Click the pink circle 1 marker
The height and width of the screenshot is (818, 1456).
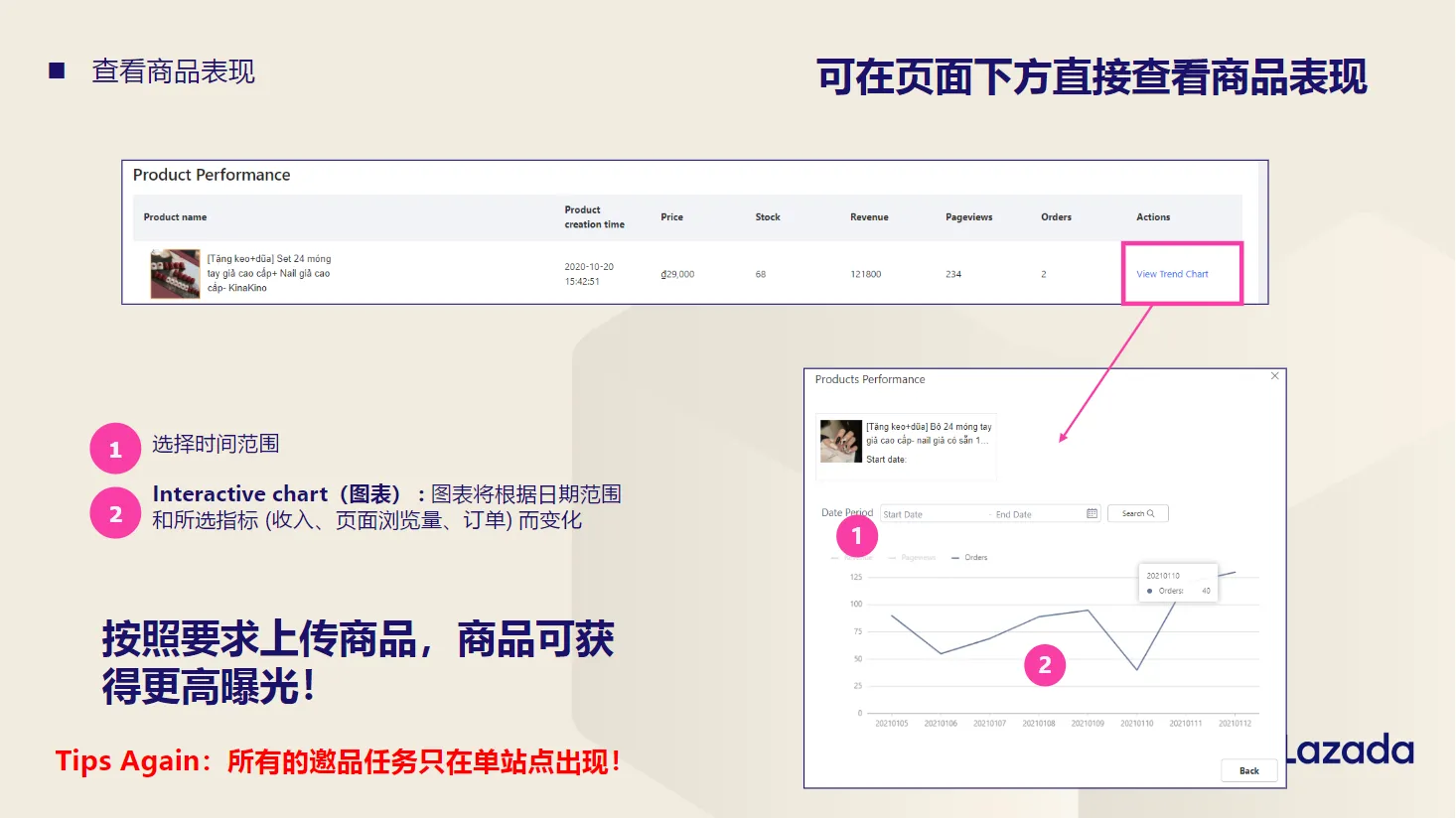click(855, 535)
